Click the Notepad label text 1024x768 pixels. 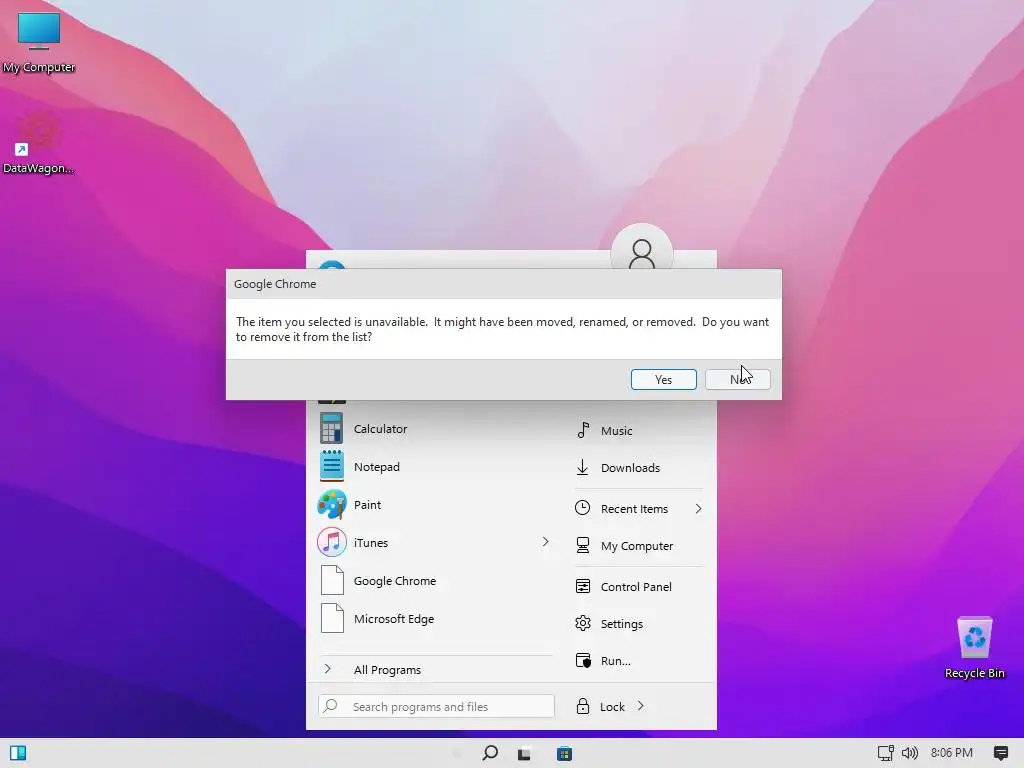point(377,467)
